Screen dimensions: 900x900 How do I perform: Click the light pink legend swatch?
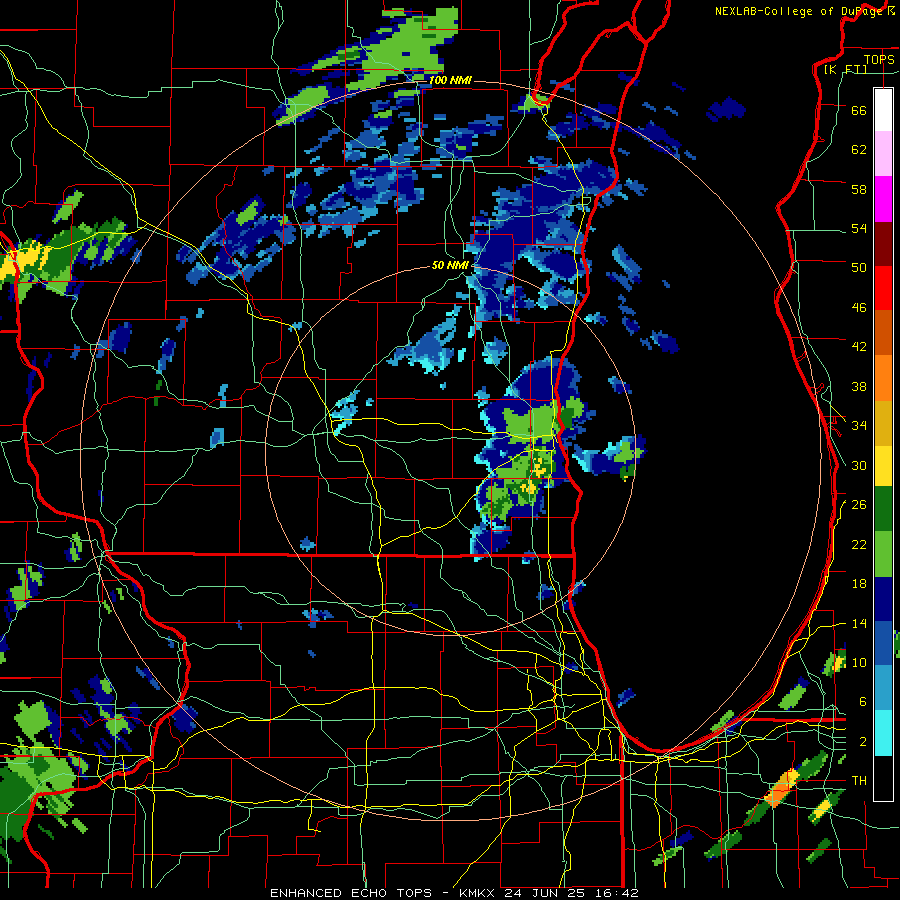point(883,153)
